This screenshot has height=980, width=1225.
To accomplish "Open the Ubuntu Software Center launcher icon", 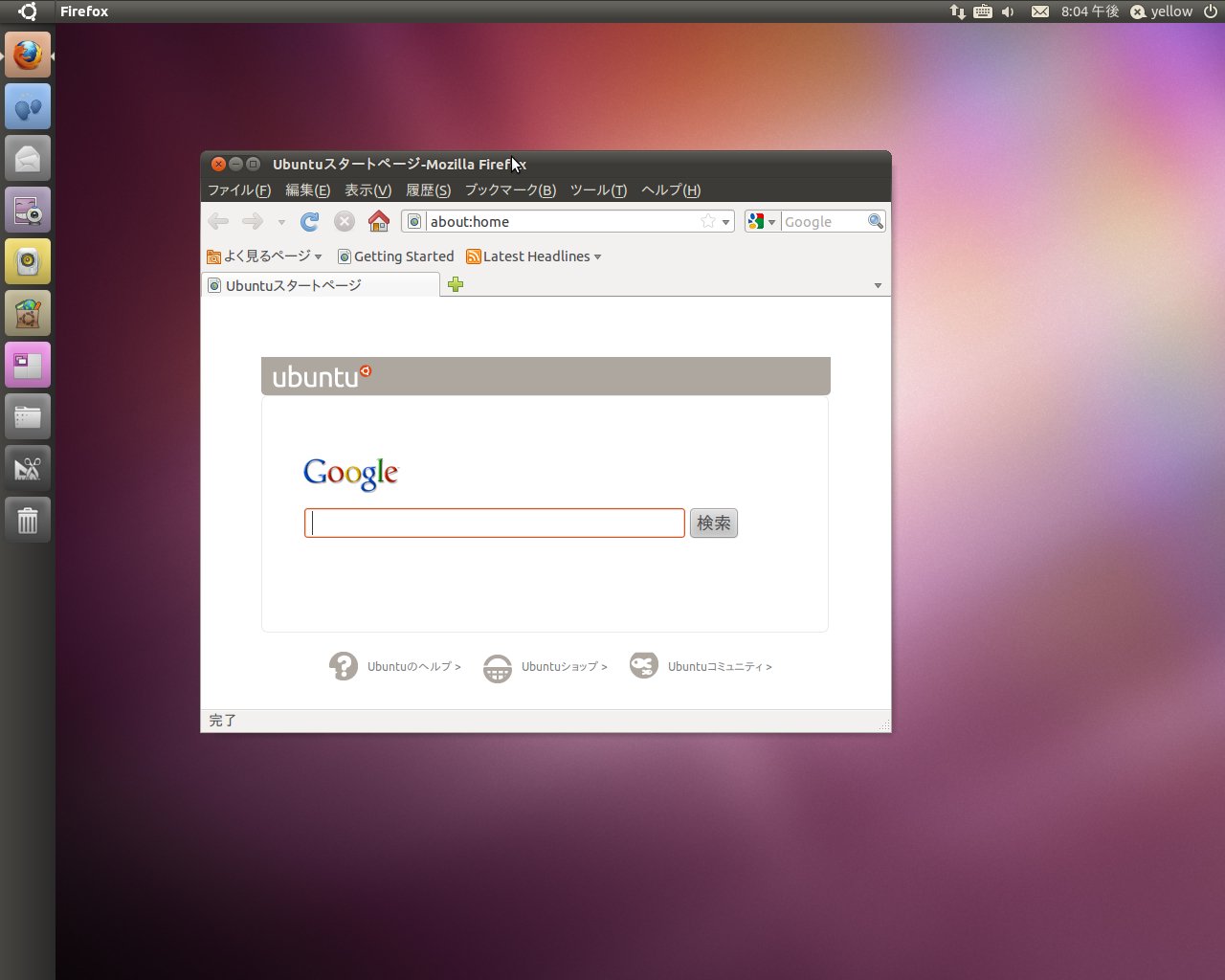I will 28,313.
